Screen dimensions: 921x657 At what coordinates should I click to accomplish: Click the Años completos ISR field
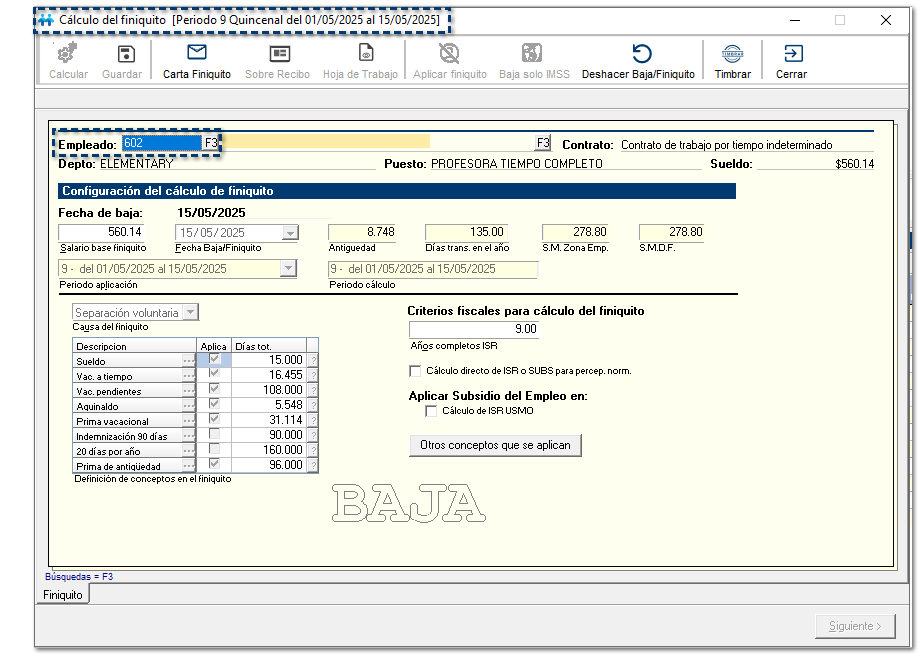(x=475, y=329)
